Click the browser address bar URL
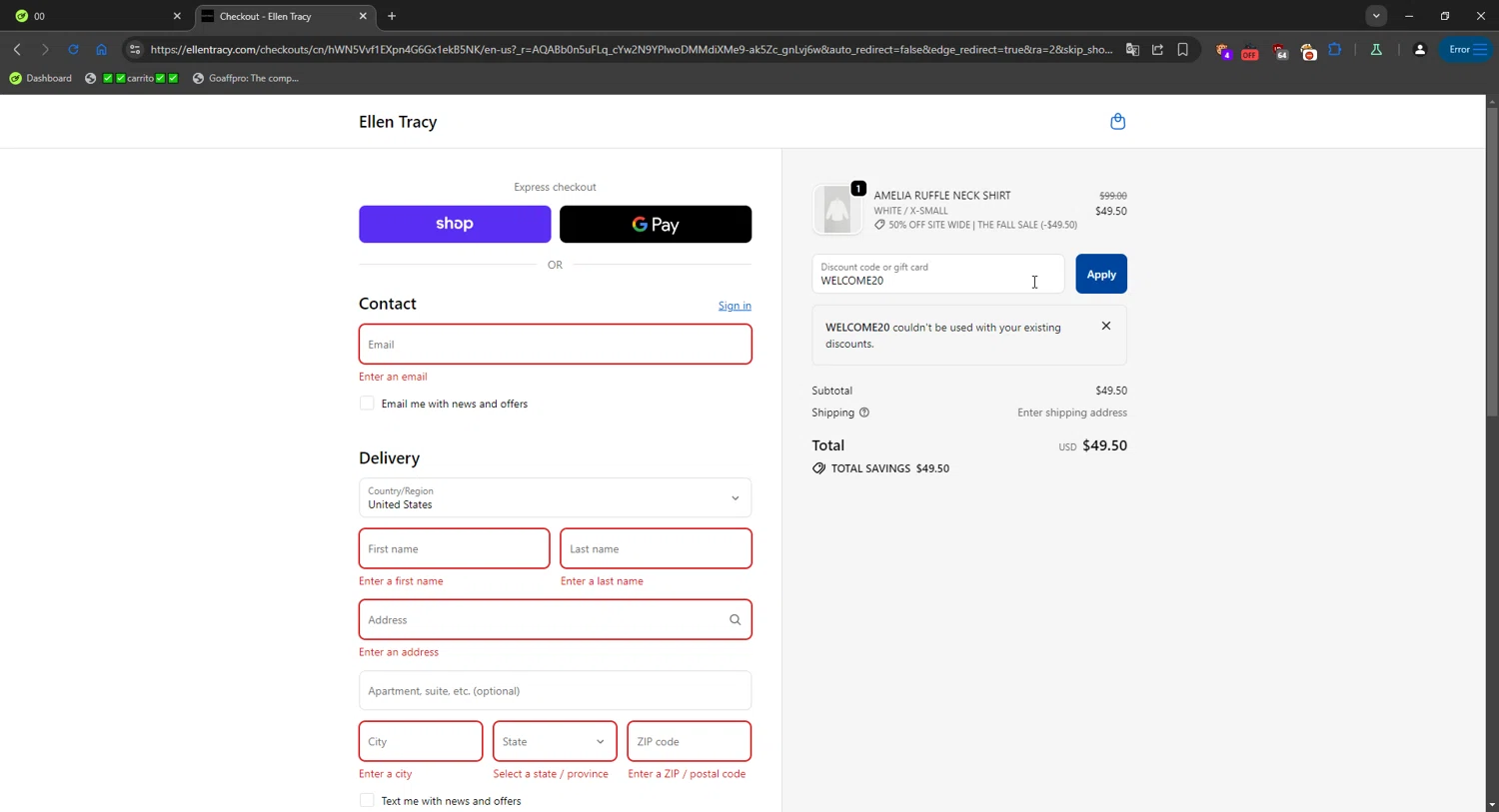This screenshot has height=812, width=1499. click(x=632, y=49)
